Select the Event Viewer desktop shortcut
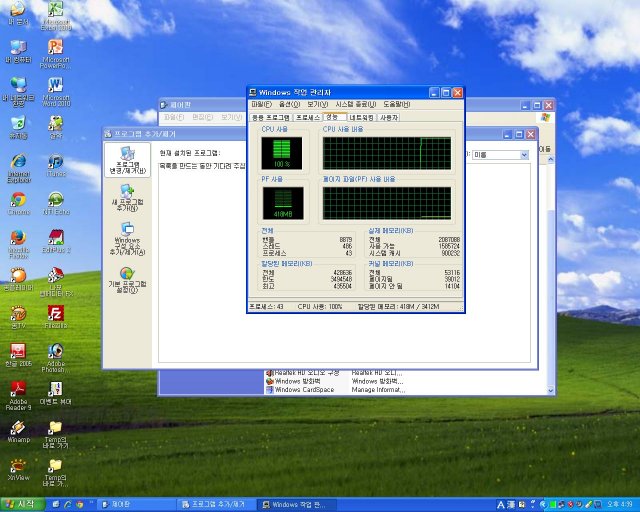640x512 pixels. (x=56, y=393)
